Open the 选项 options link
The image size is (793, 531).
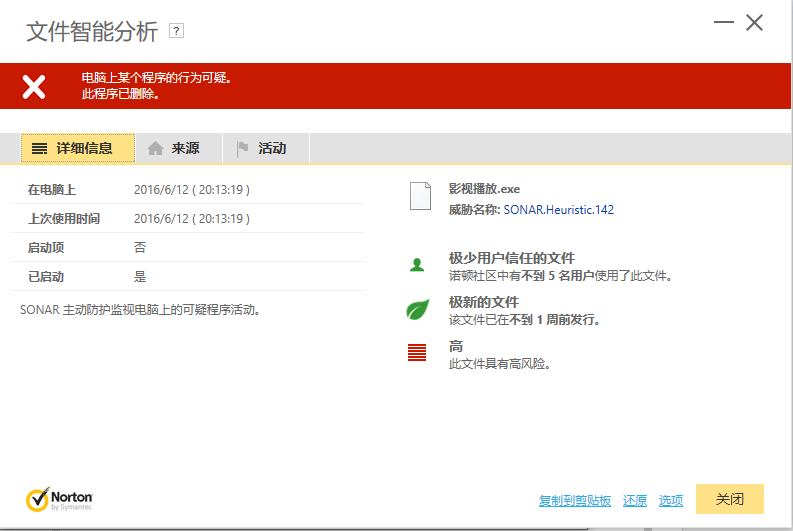[671, 501]
